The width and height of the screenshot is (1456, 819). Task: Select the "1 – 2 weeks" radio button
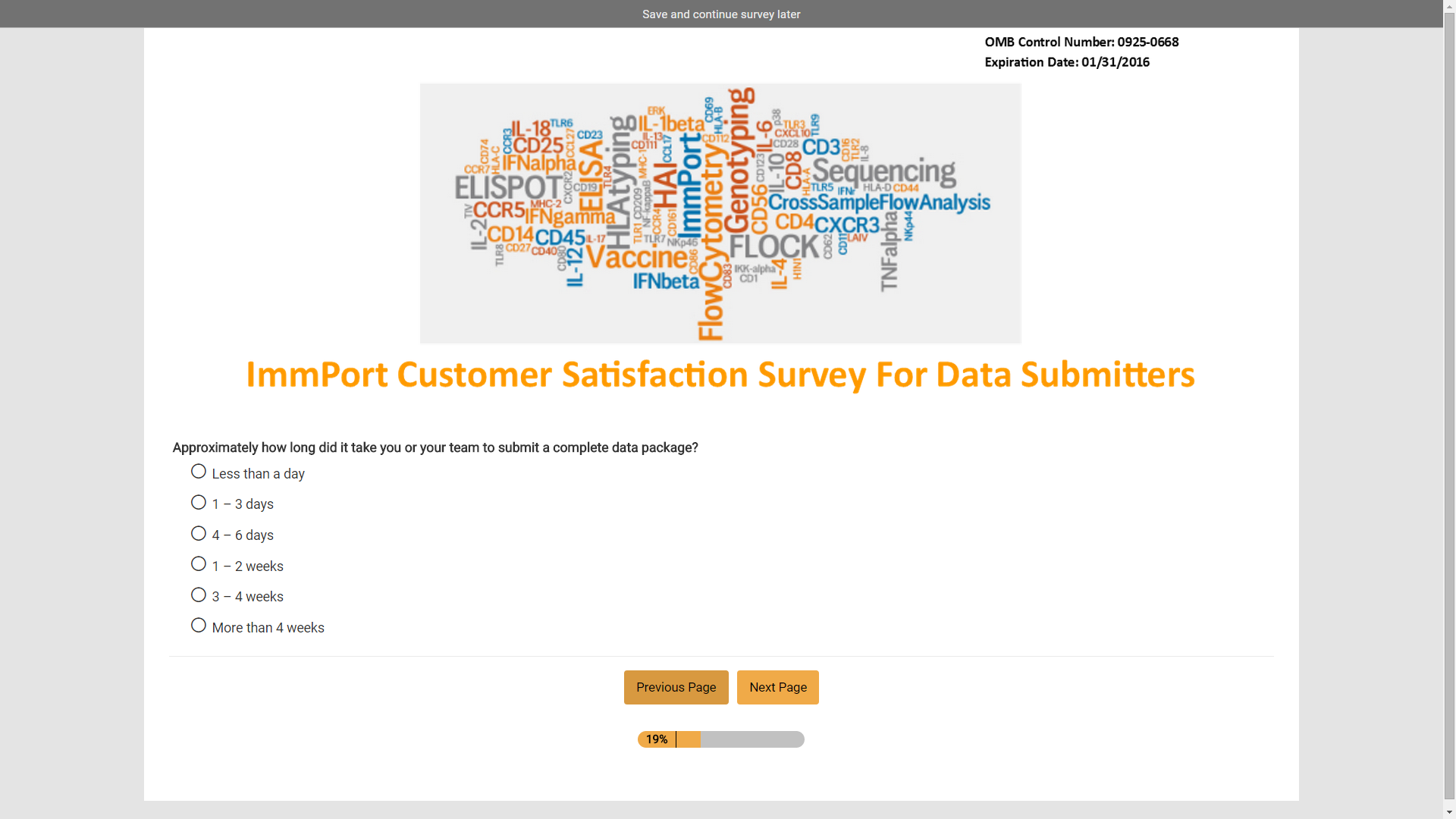pos(199,564)
